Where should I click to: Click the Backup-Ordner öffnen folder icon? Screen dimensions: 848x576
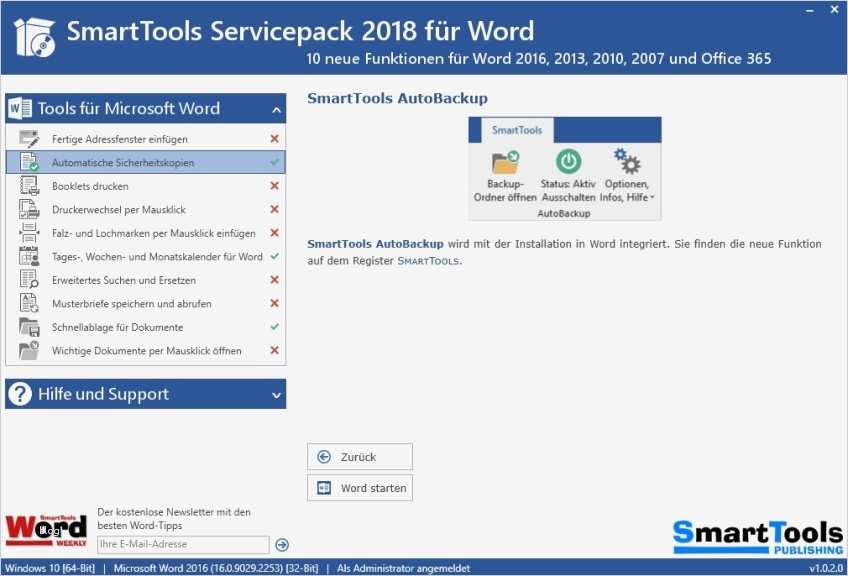point(506,163)
